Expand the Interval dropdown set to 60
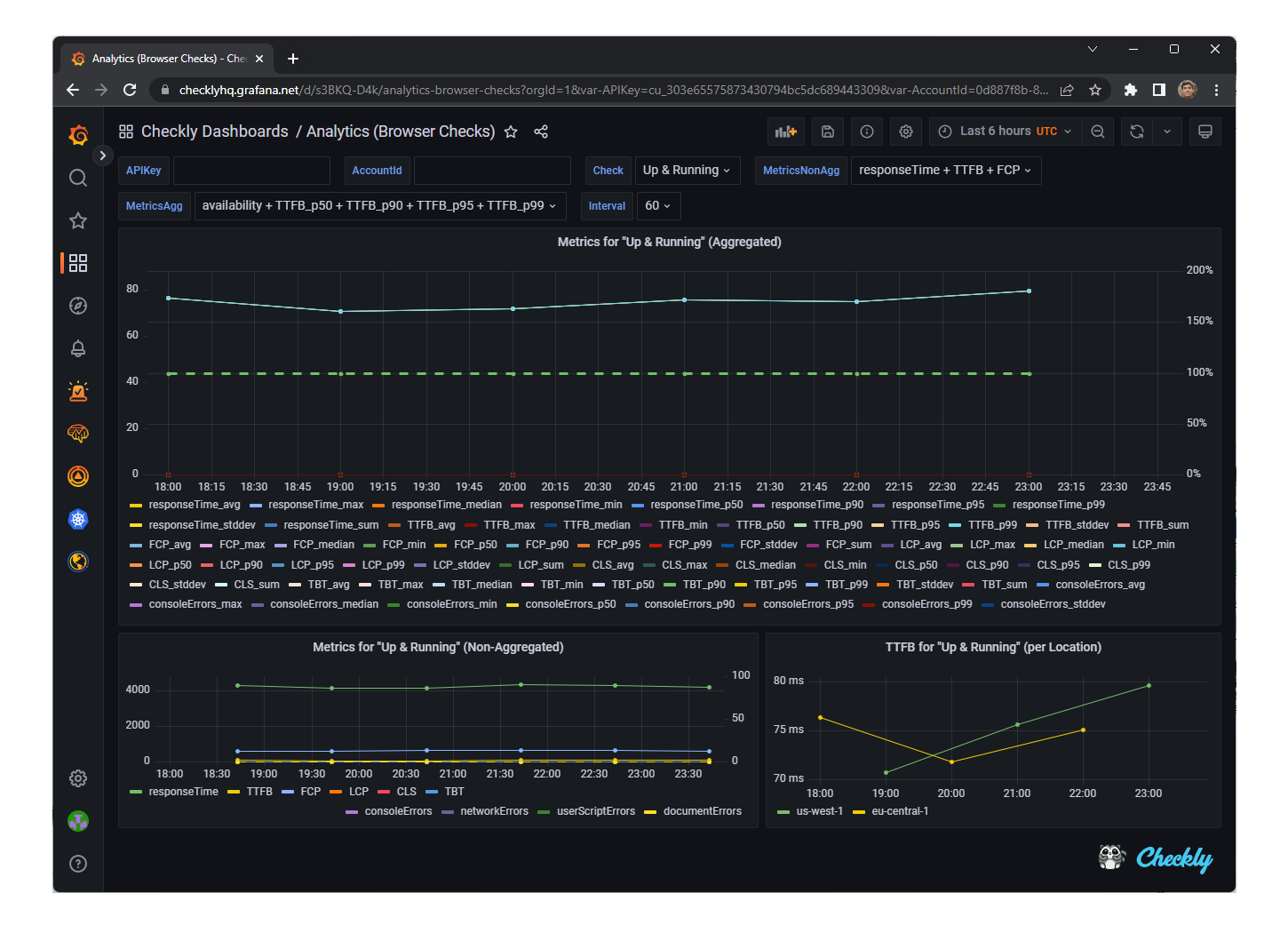Viewport: 1288px width, 933px height. point(658,205)
